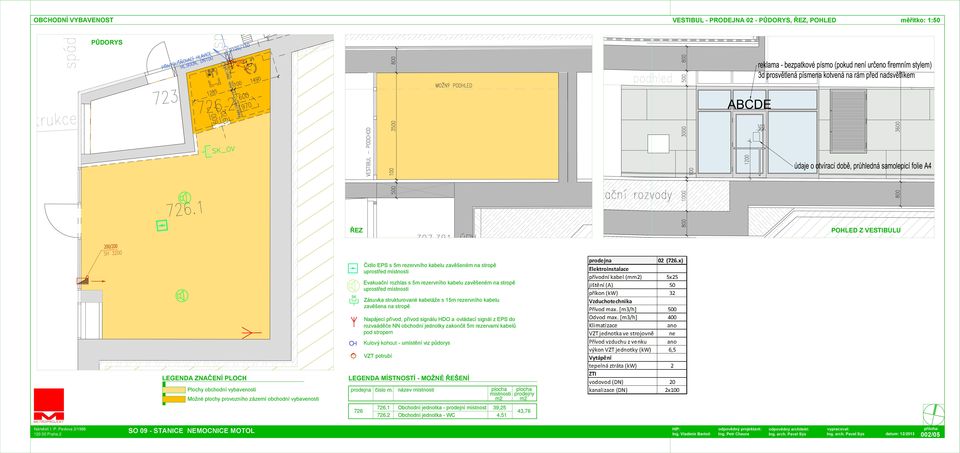Click the 'Obchodní jednotka - prodejní místnost' table row
Viewport: 960px width, 453px height.
[x=442, y=407]
